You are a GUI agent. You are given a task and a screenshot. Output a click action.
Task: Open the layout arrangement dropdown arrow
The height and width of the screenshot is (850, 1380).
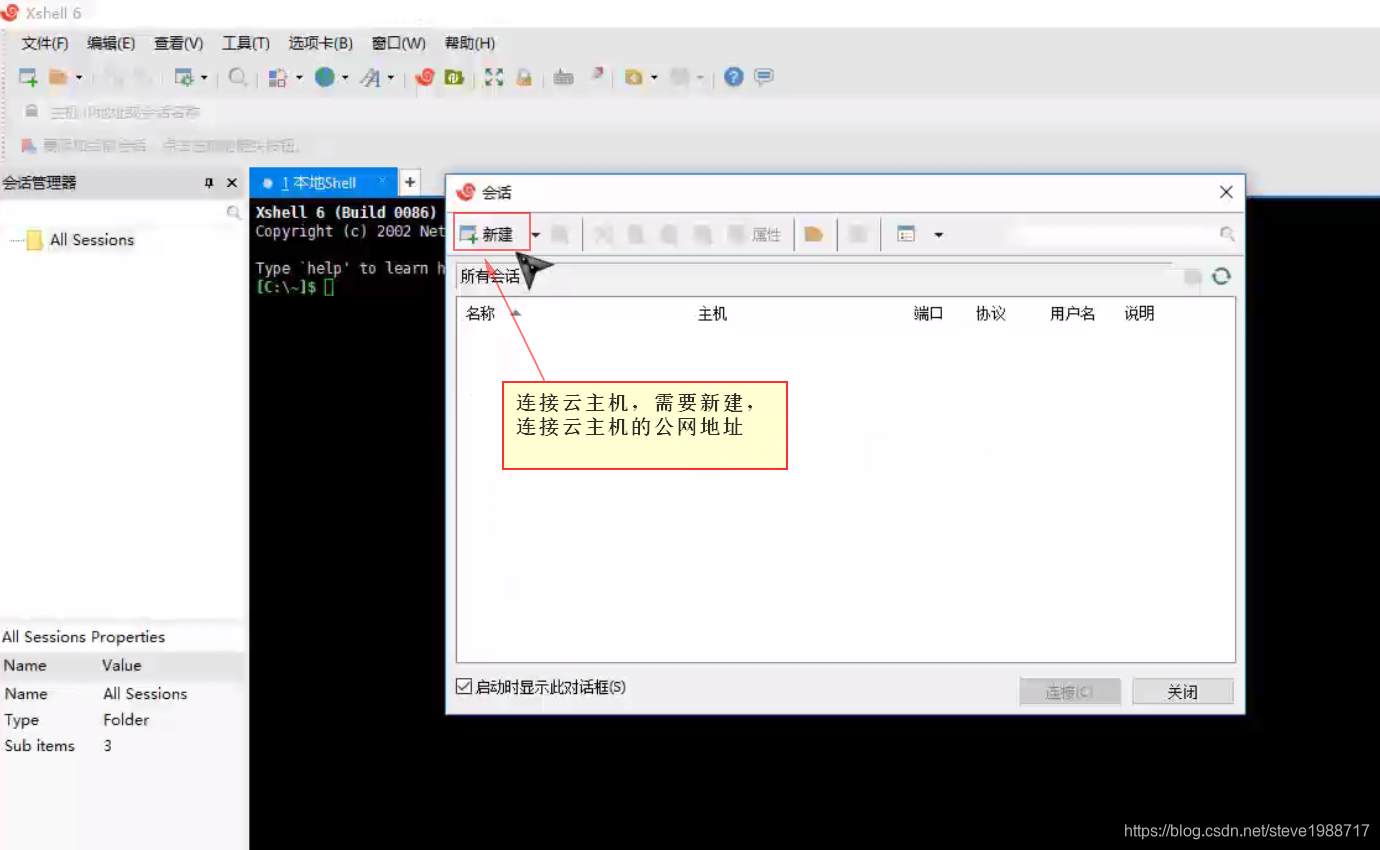(299, 78)
